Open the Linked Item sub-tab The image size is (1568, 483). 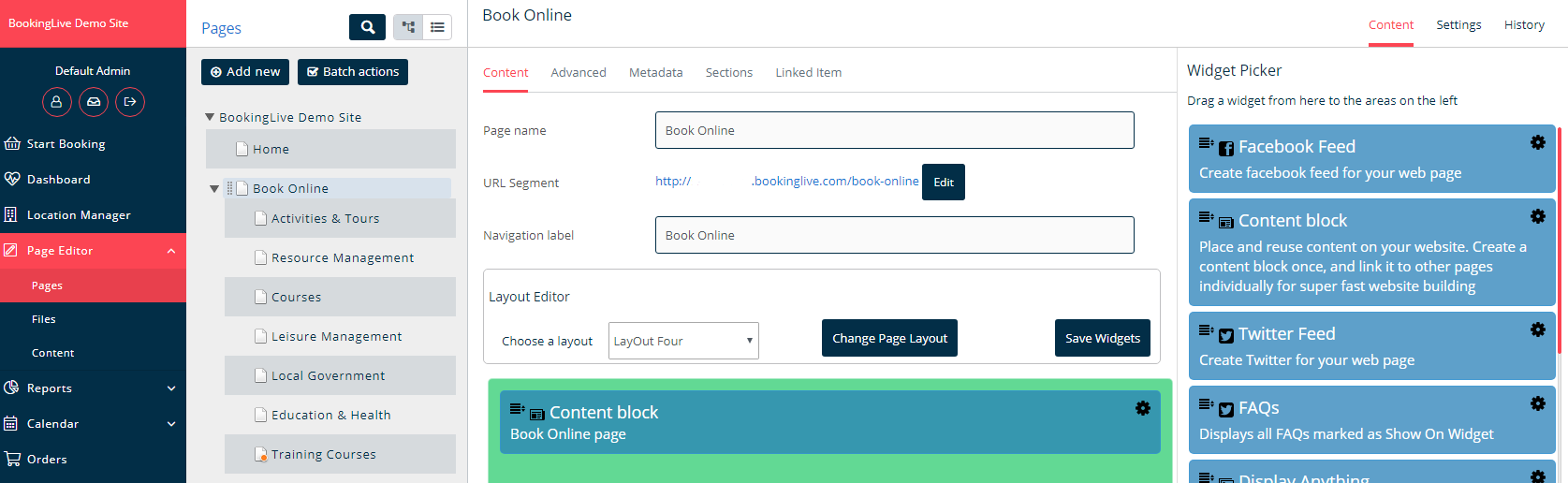[808, 72]
